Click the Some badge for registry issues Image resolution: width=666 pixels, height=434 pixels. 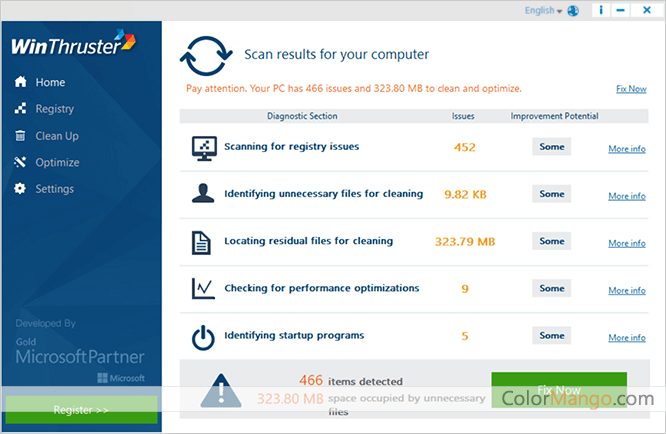point(551,147)
